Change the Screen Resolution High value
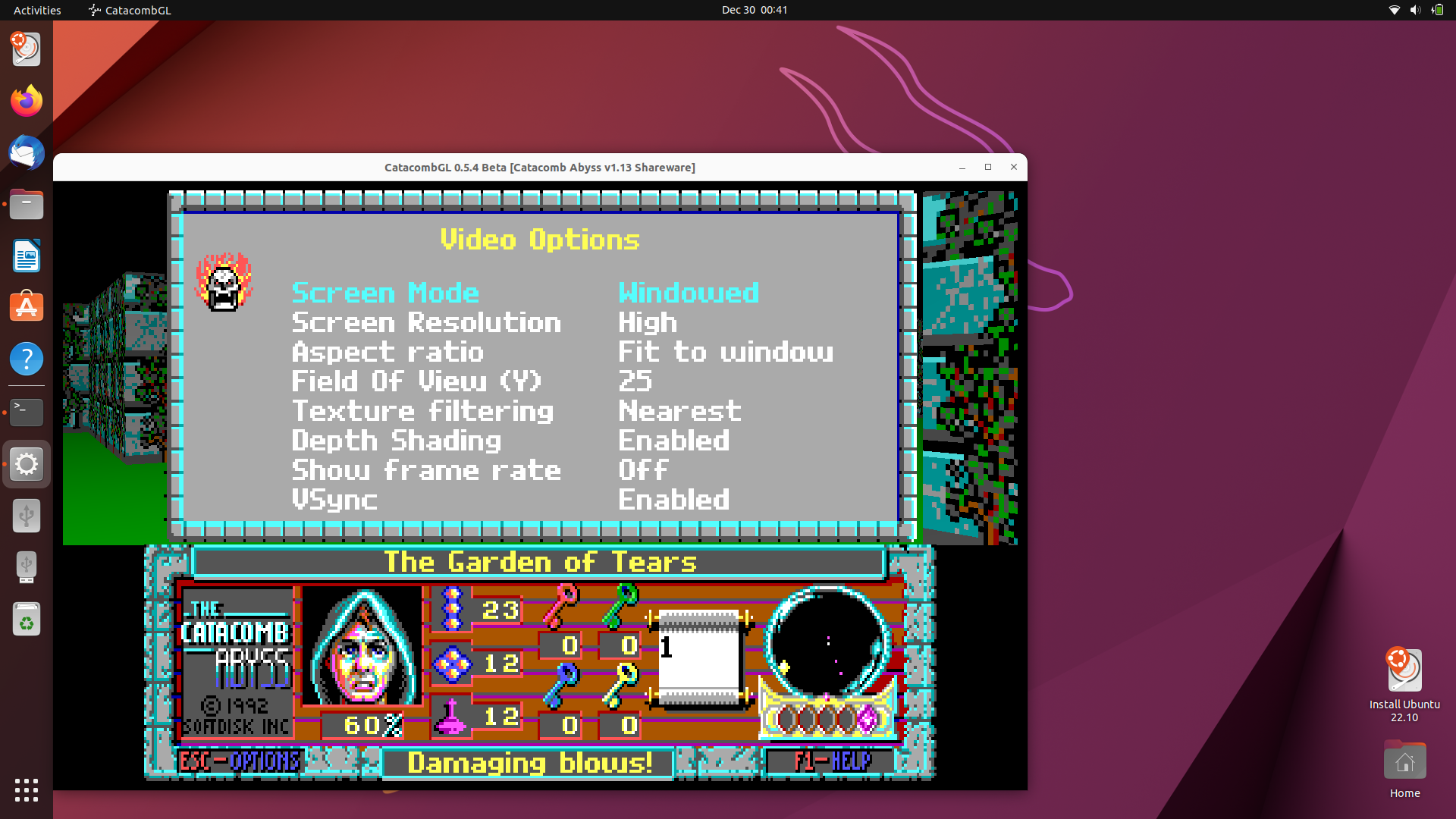This screenshot has width=1456, height=819. coord(648,323)
